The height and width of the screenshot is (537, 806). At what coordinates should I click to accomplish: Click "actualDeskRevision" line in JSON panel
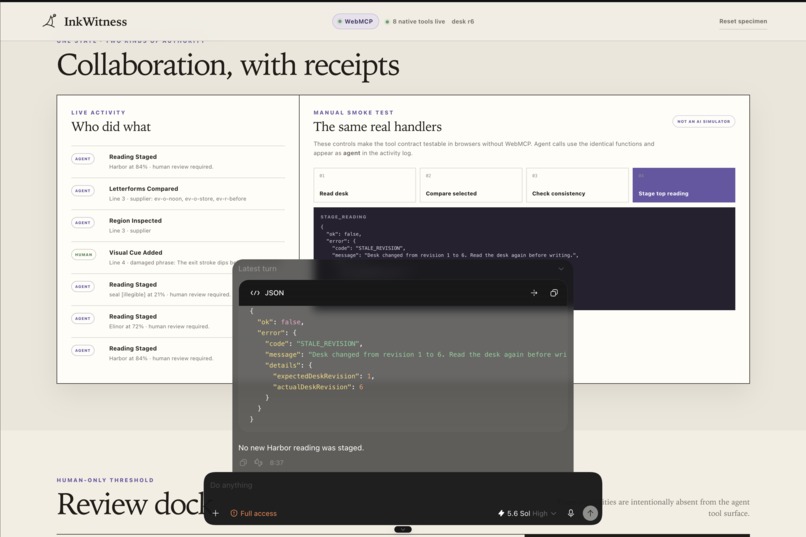318,387
